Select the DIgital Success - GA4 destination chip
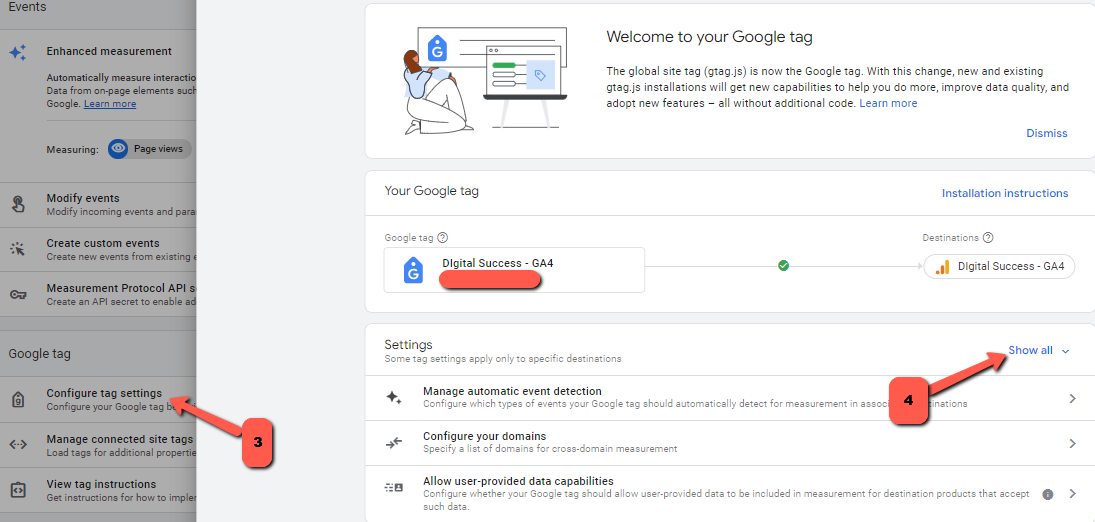The width and height of the screenshot is (1095, 522). pos(999,266)
